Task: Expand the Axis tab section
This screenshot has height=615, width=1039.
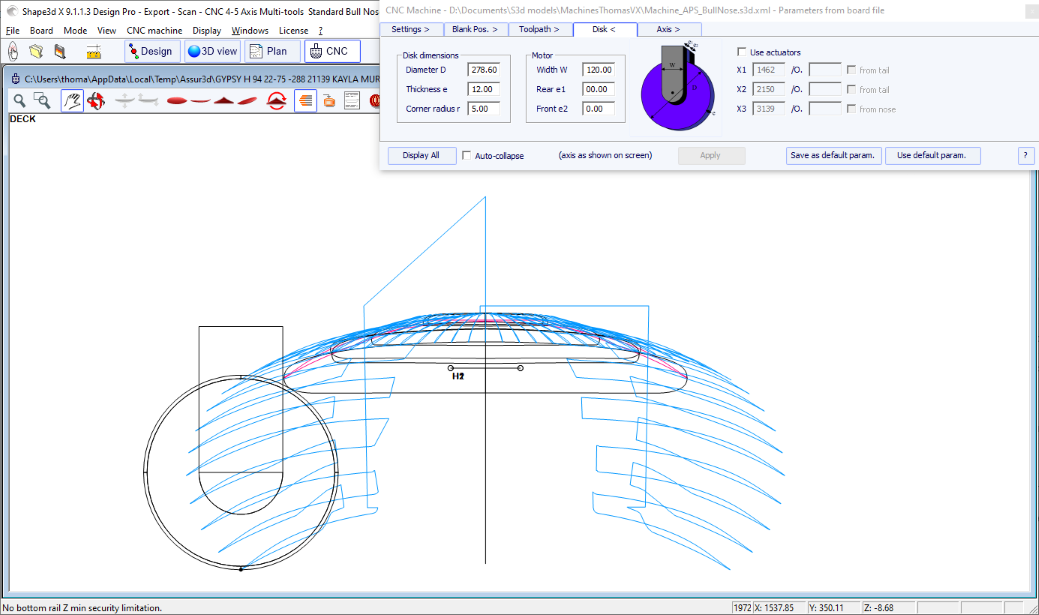Action: pyautogui.click(x=668, y=30)
